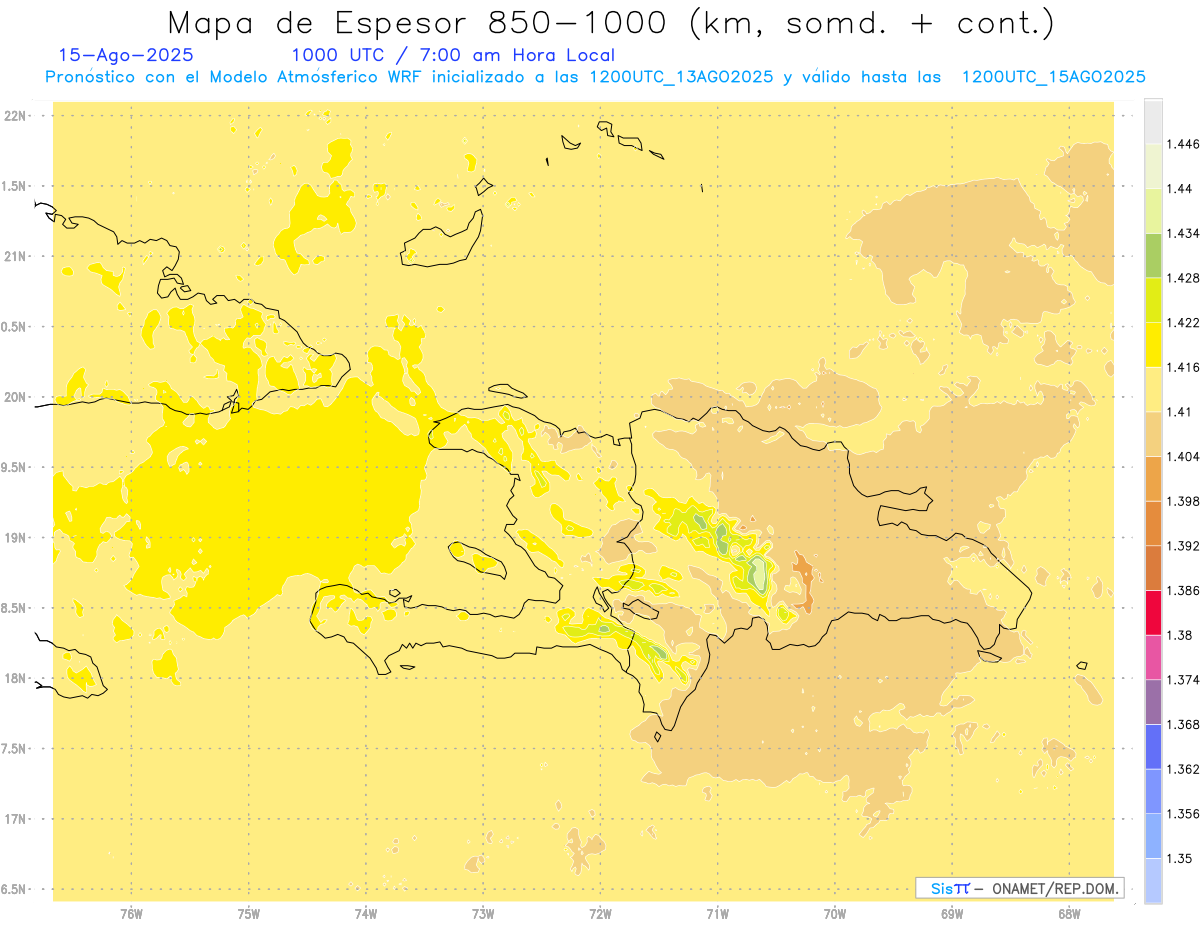Click the 21N latitude label
This screenshot has height=927, width=1200.
point(17,256)
